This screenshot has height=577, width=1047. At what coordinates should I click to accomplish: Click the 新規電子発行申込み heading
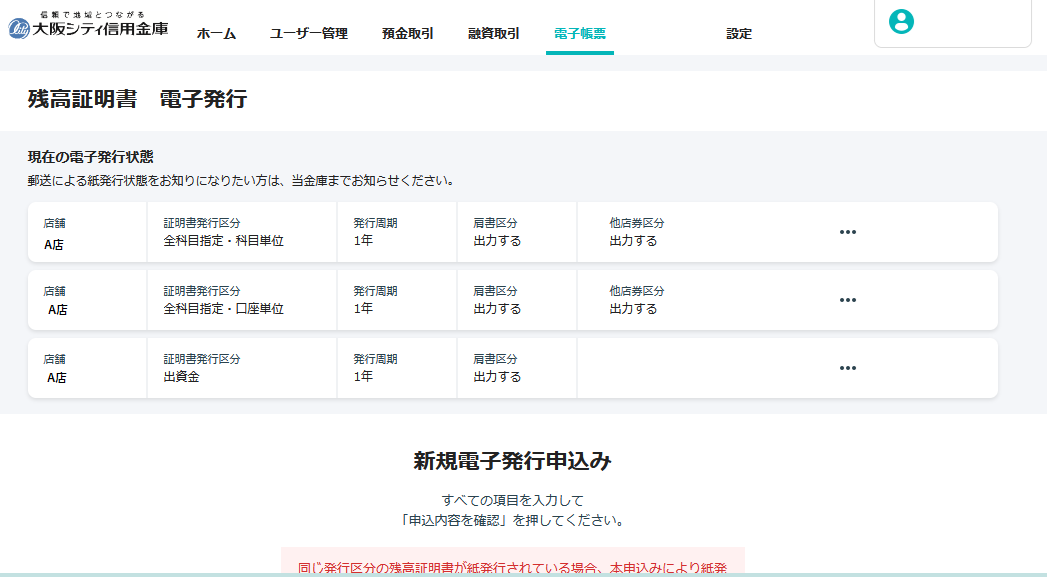pos(512,461)
